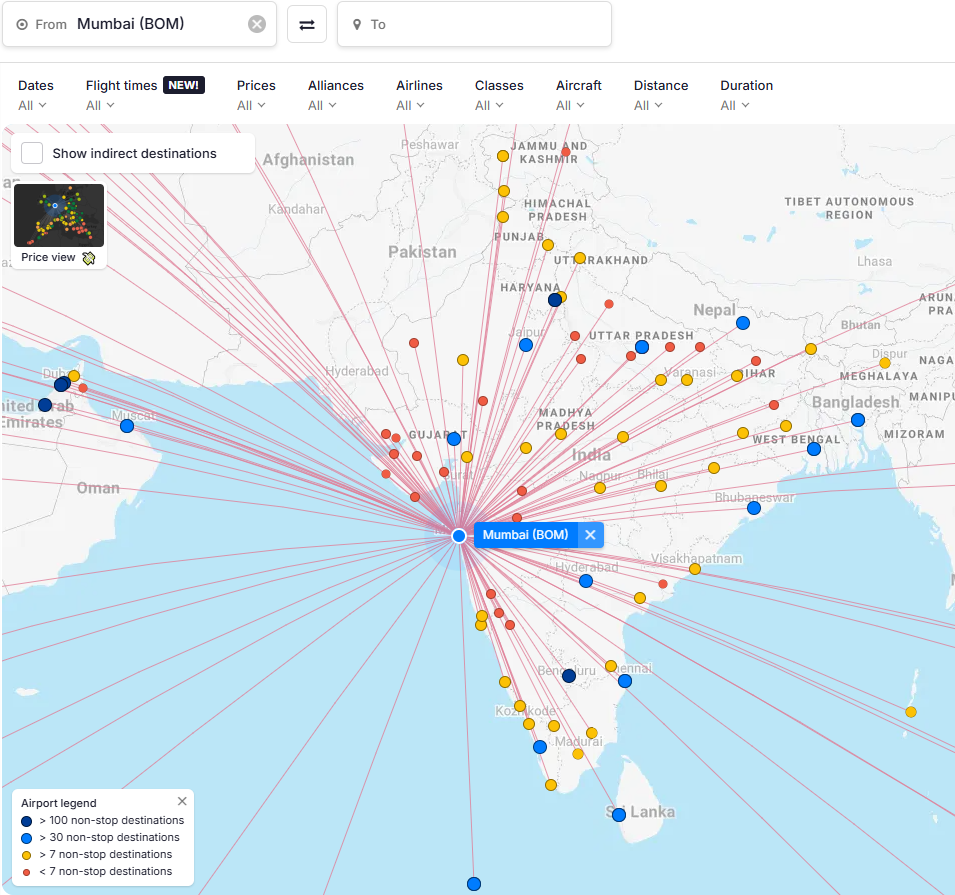Image resolution: width=955 pixels, height=895 pixels.
Task: Select the Nagpur yellow airport marker
Action: coord(600,488)
